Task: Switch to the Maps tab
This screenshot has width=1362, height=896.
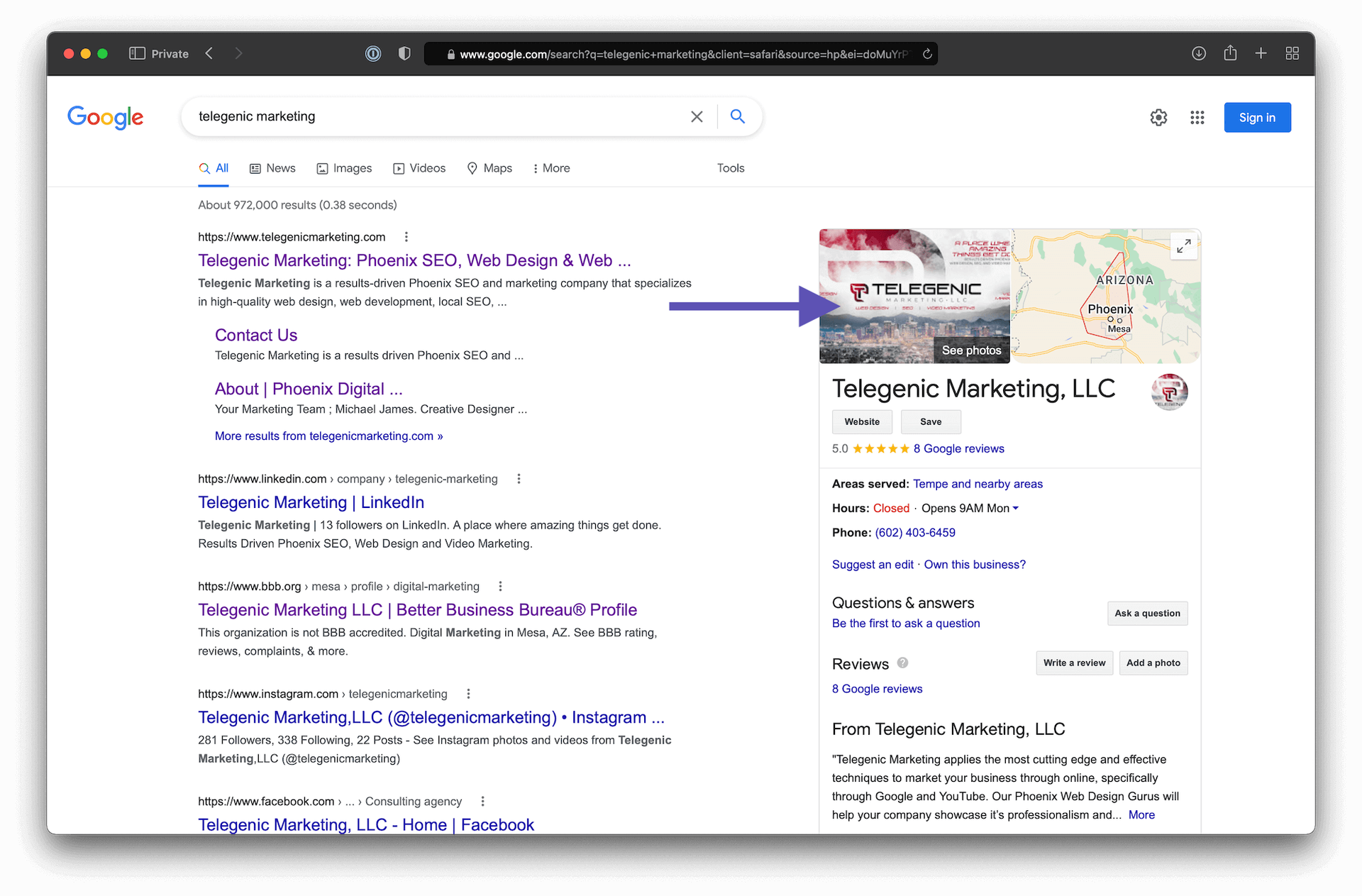Action: tap(489, 168)
